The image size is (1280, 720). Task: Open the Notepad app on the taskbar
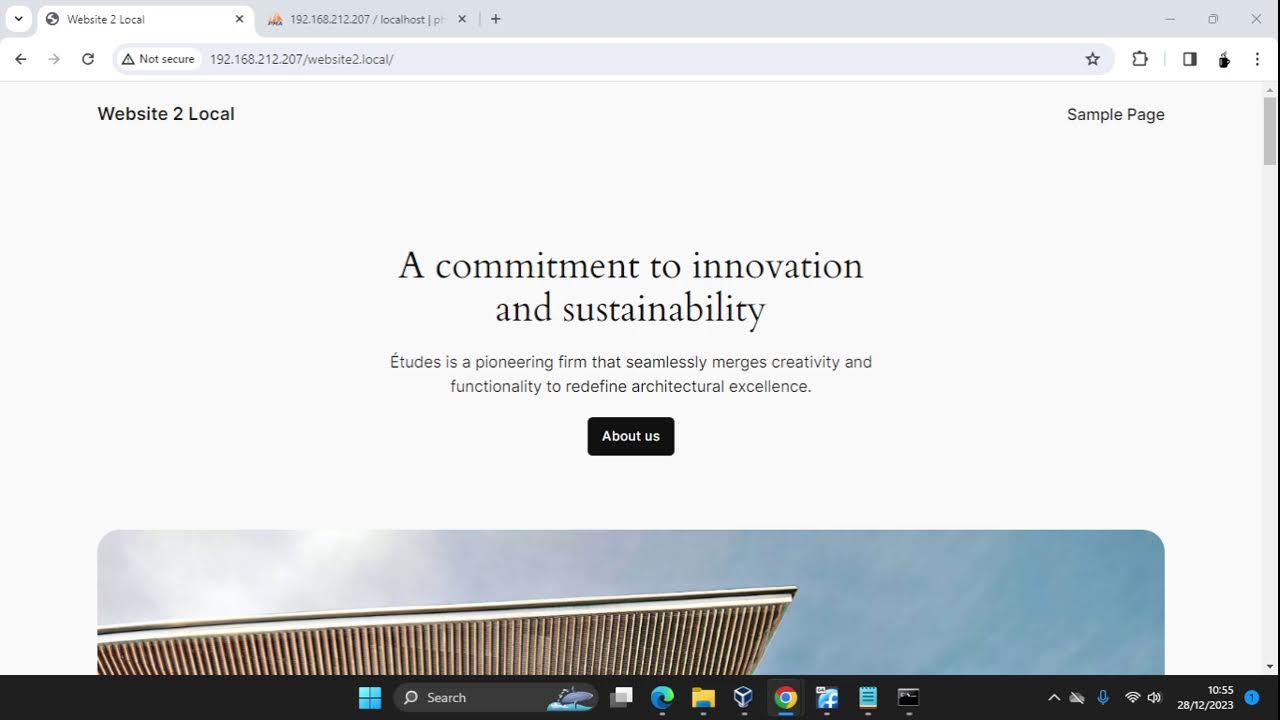point(868,697)
